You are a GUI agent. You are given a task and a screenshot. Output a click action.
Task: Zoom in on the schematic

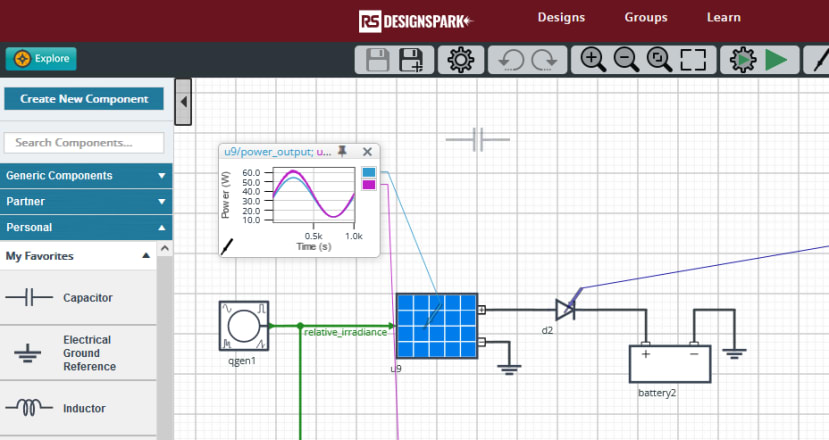(593, 60)
